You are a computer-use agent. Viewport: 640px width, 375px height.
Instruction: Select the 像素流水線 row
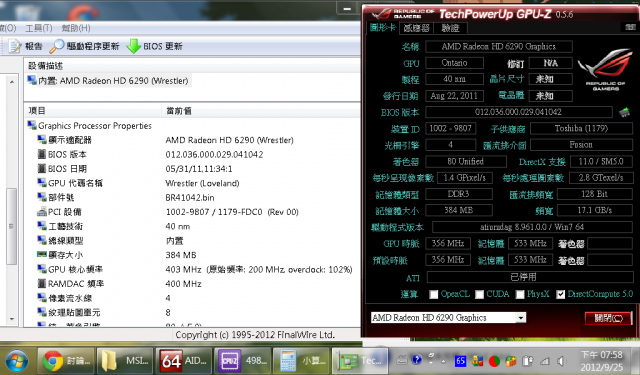[x=192, y=298]
